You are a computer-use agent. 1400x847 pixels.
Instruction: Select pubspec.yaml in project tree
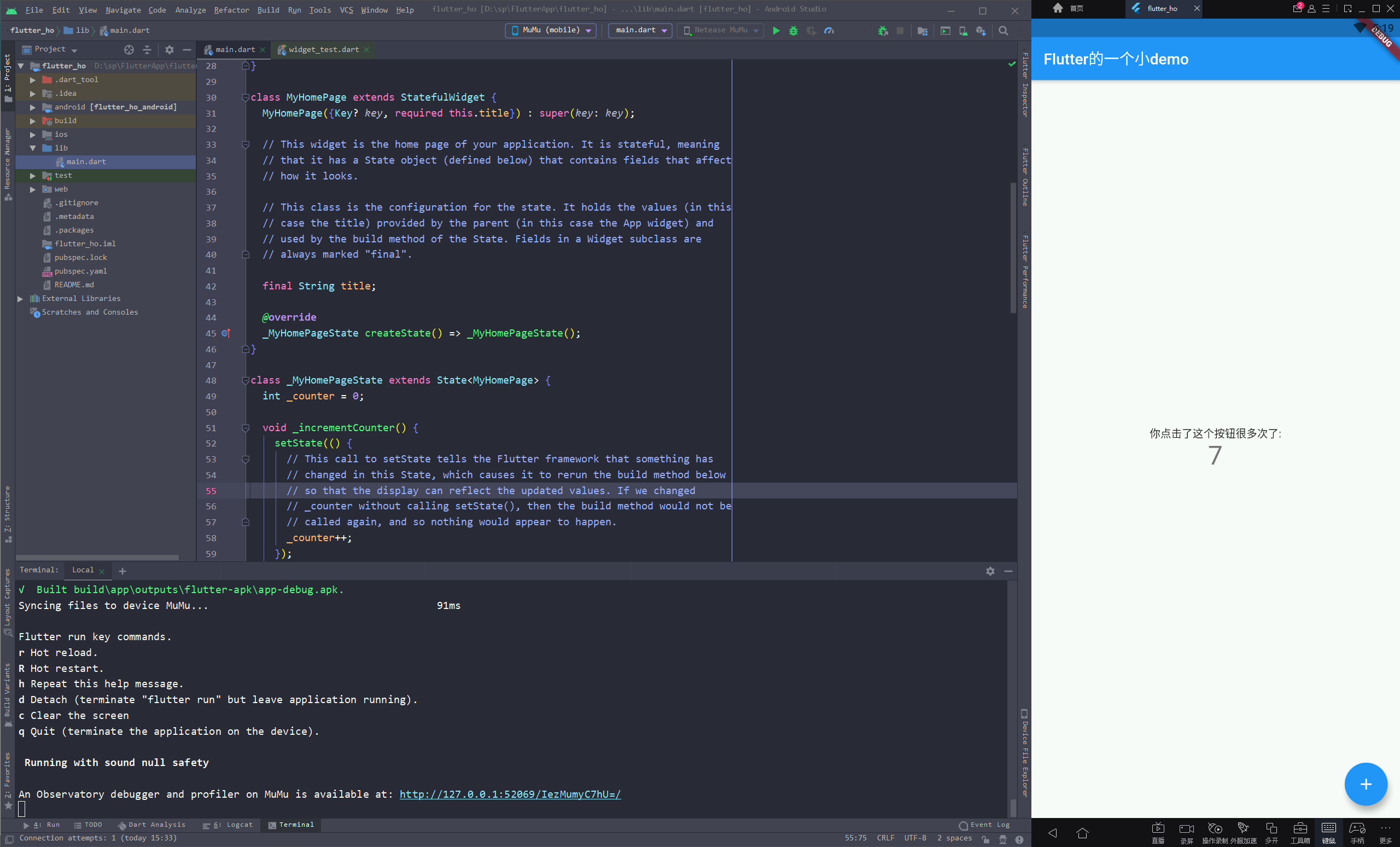pyautogui.click(x=80, y=271)
